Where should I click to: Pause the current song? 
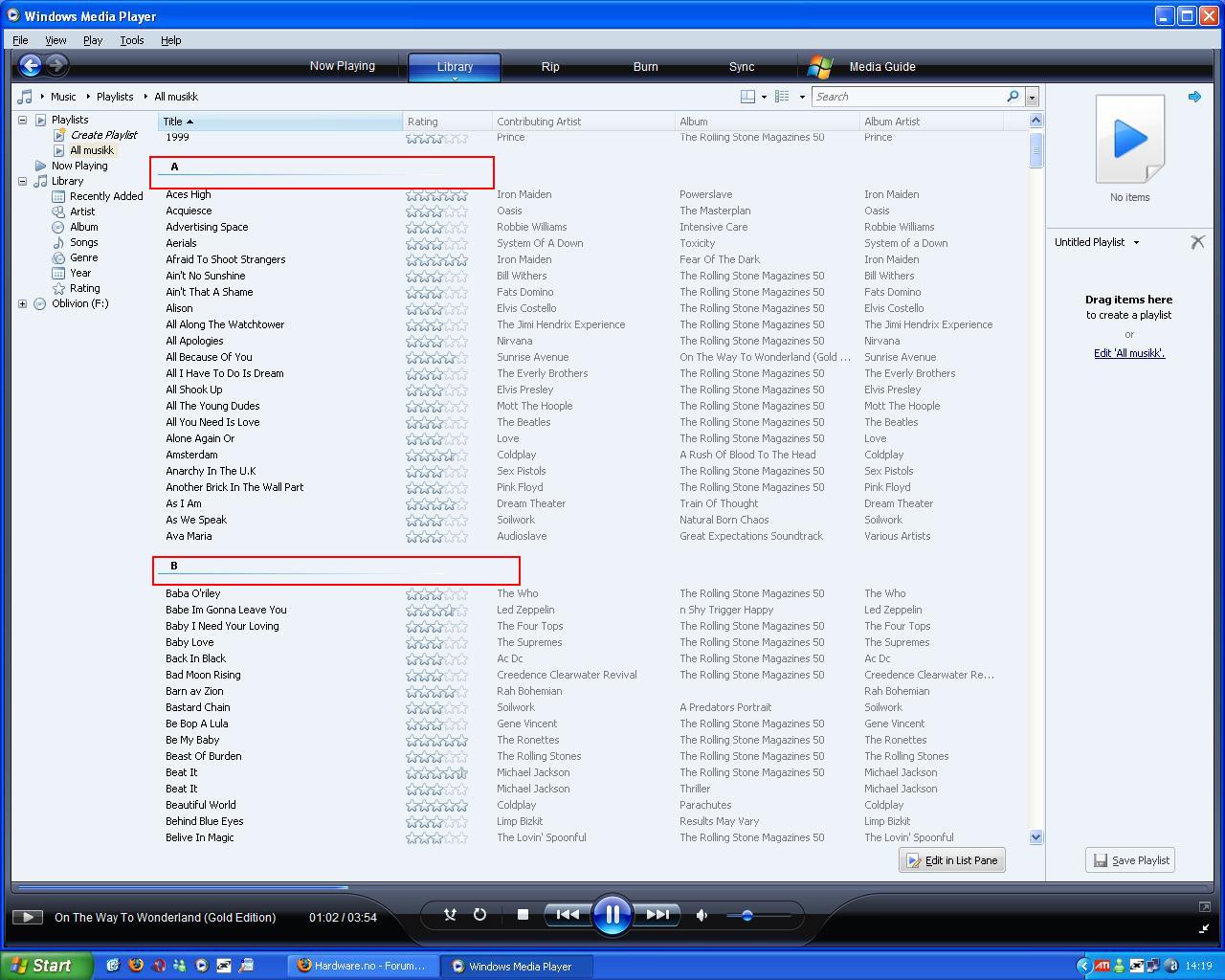coord(612,915)
